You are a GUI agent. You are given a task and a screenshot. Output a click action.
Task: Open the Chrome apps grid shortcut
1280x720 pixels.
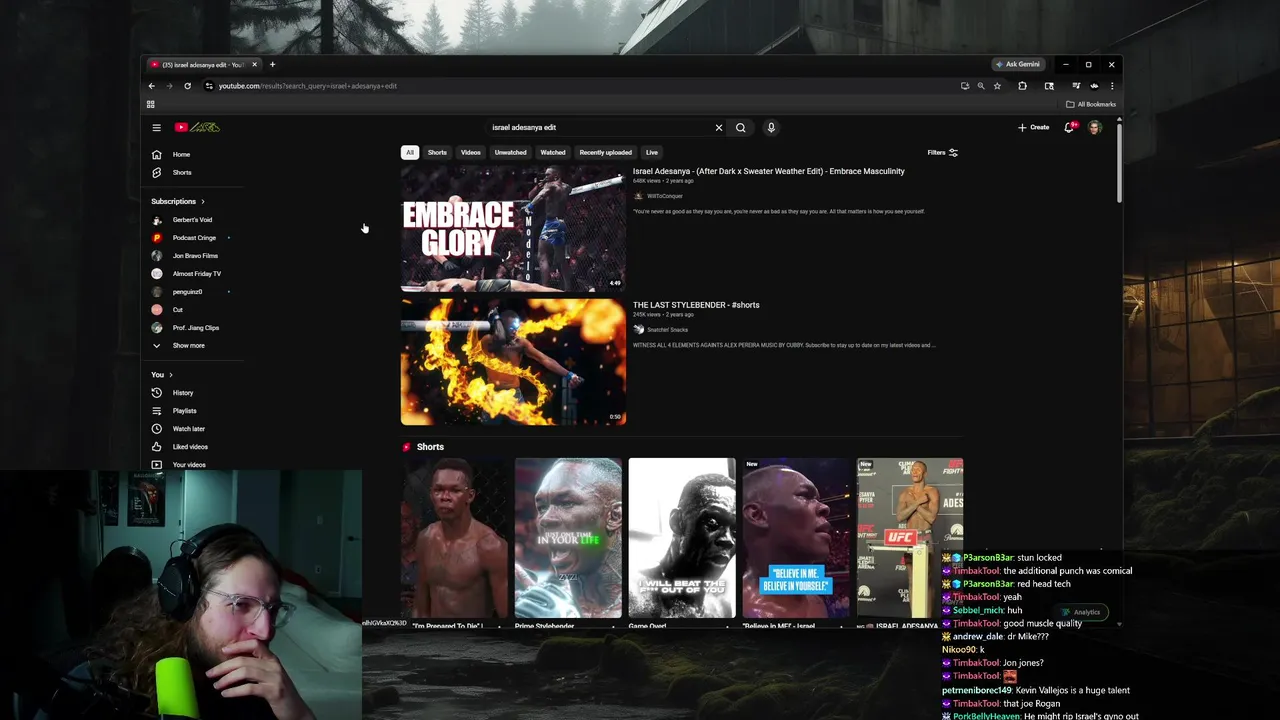(x=151, y=104)
